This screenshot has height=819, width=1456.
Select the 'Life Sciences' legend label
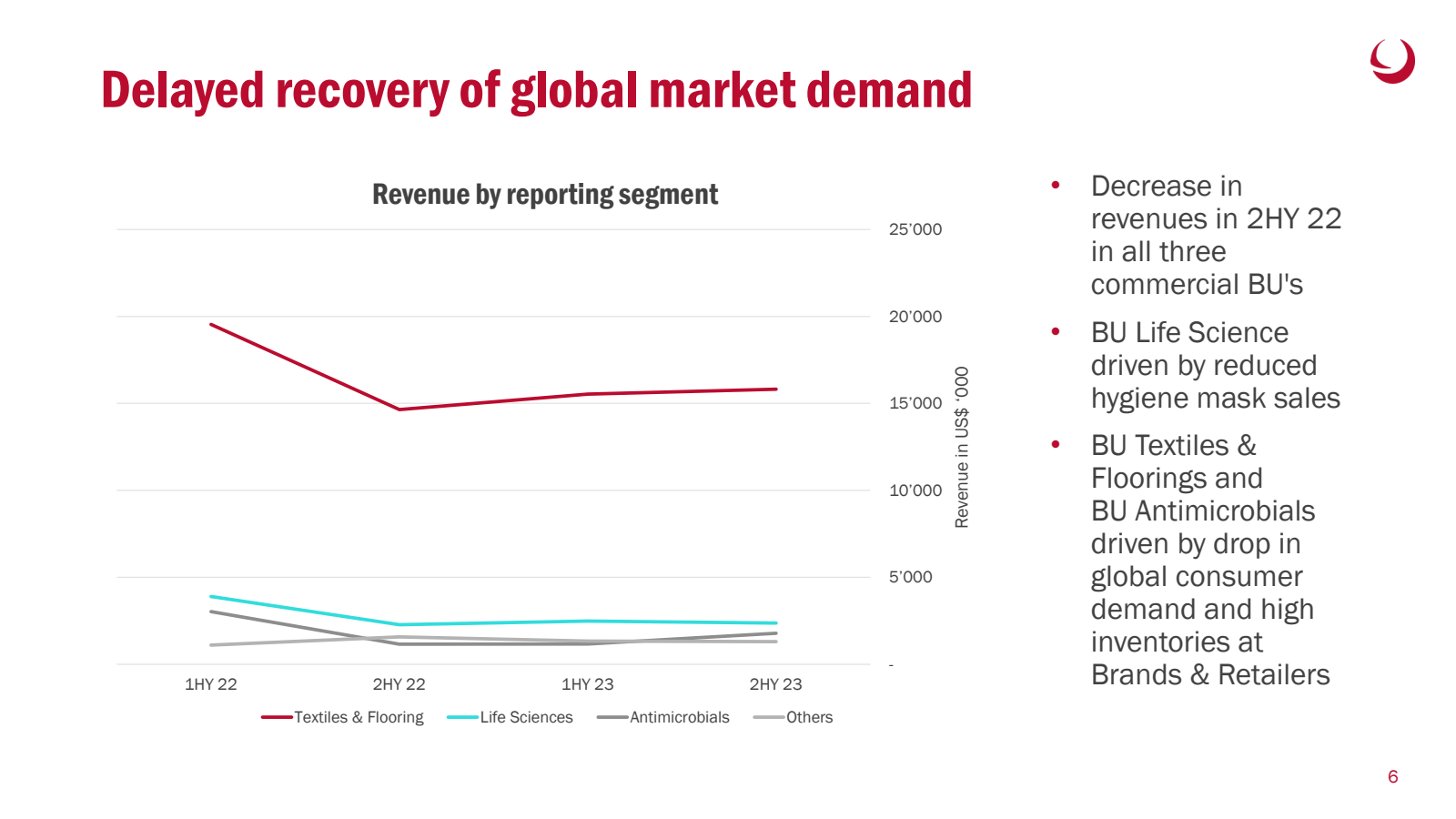click(x=527, y=717)
